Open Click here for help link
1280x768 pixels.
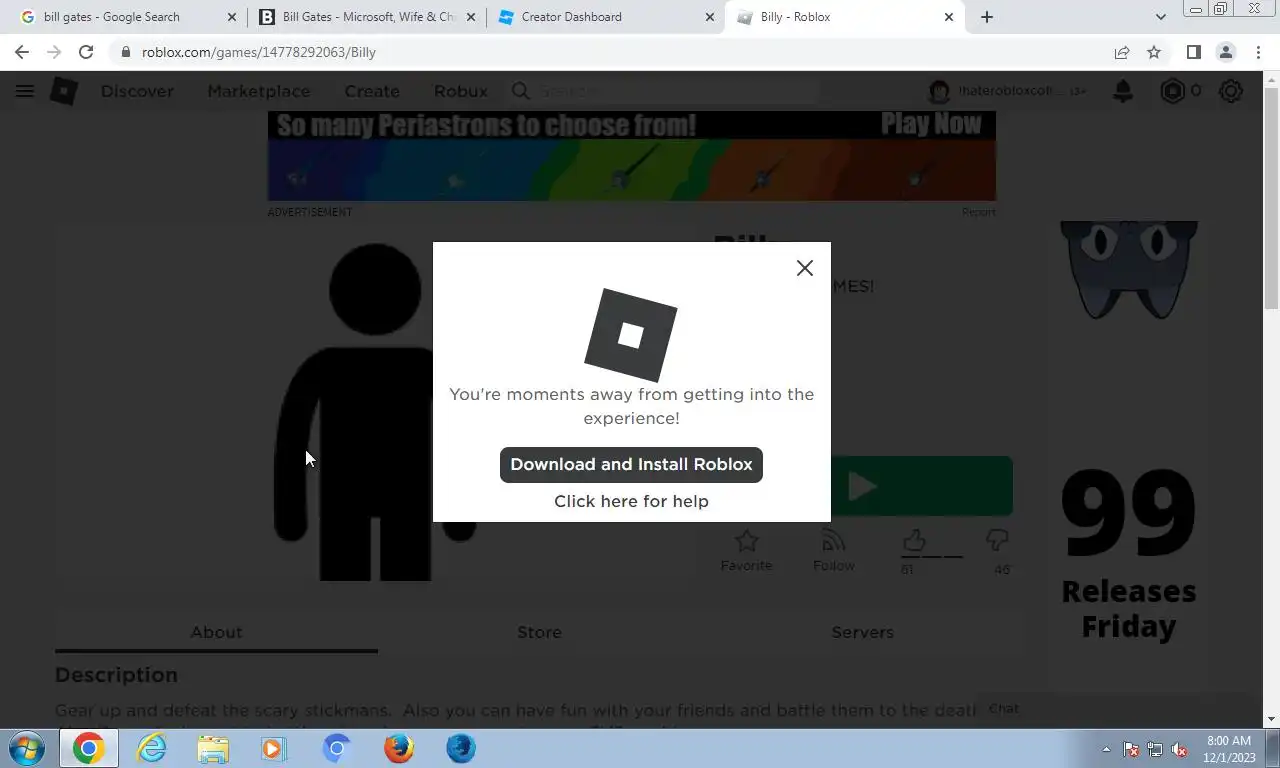[x=631, y=501]
